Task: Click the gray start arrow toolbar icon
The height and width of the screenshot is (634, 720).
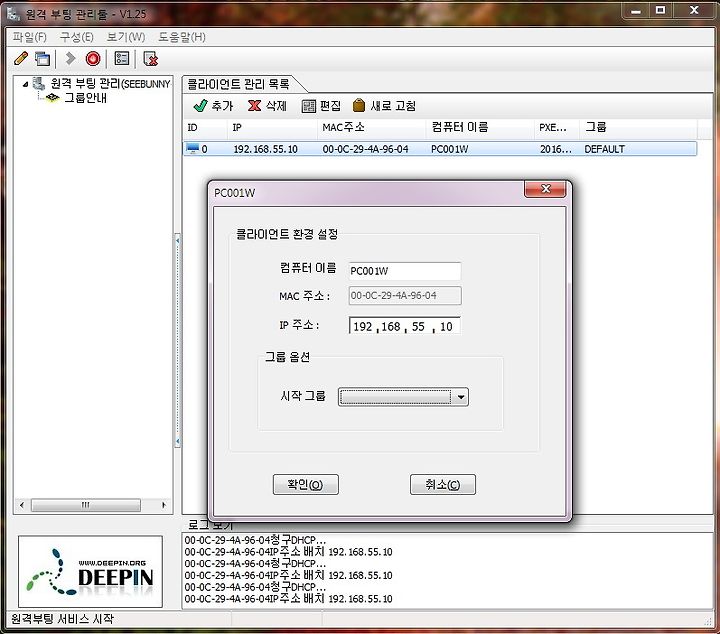Action: (70, 58)
